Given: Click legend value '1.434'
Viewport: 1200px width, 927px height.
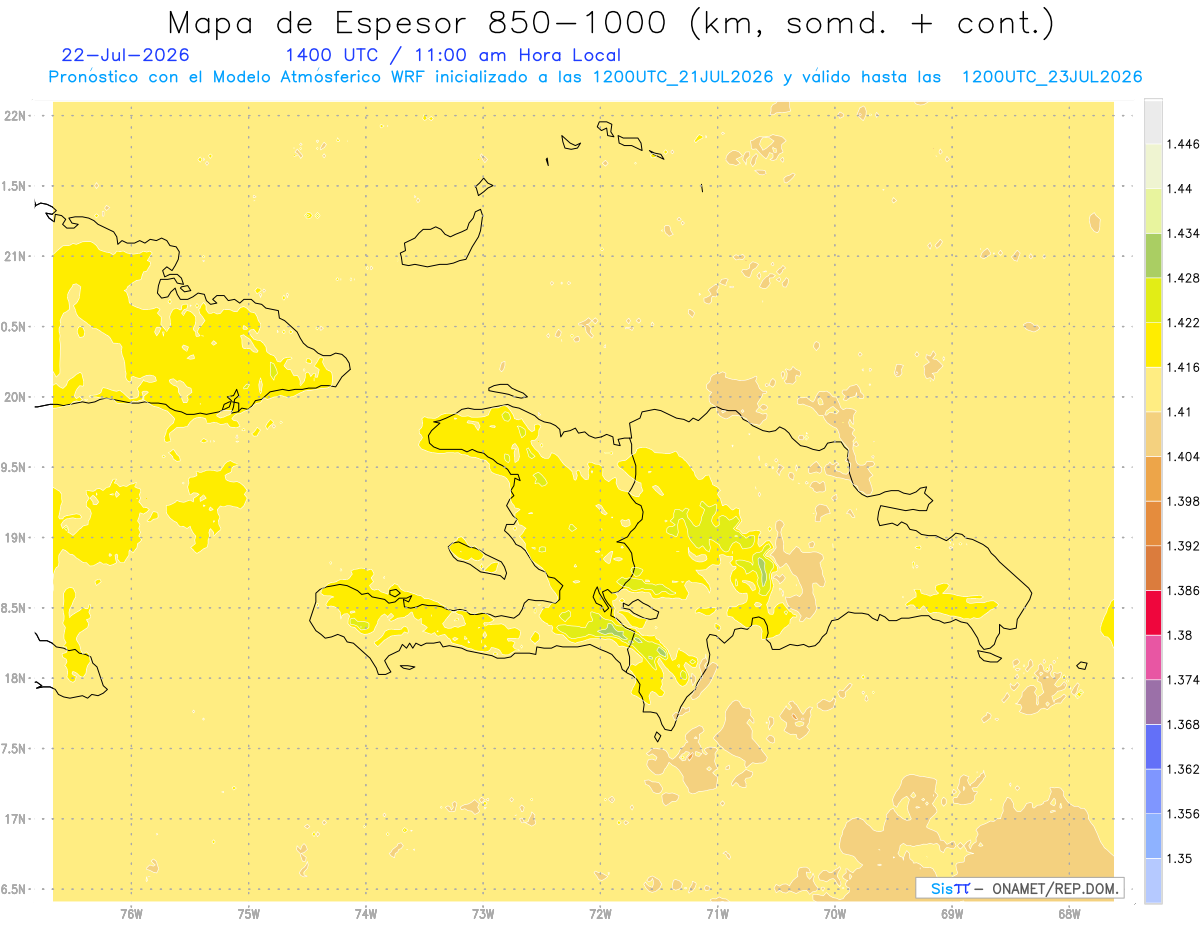Looking at the screenshot, I should point(1184,233).
